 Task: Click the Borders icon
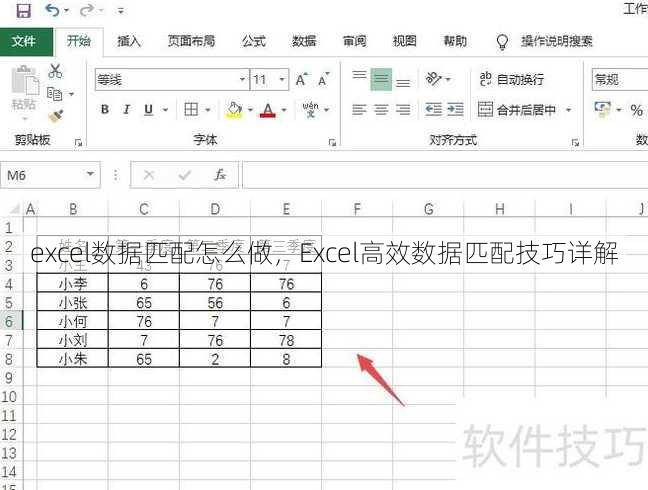pos(191,110)
